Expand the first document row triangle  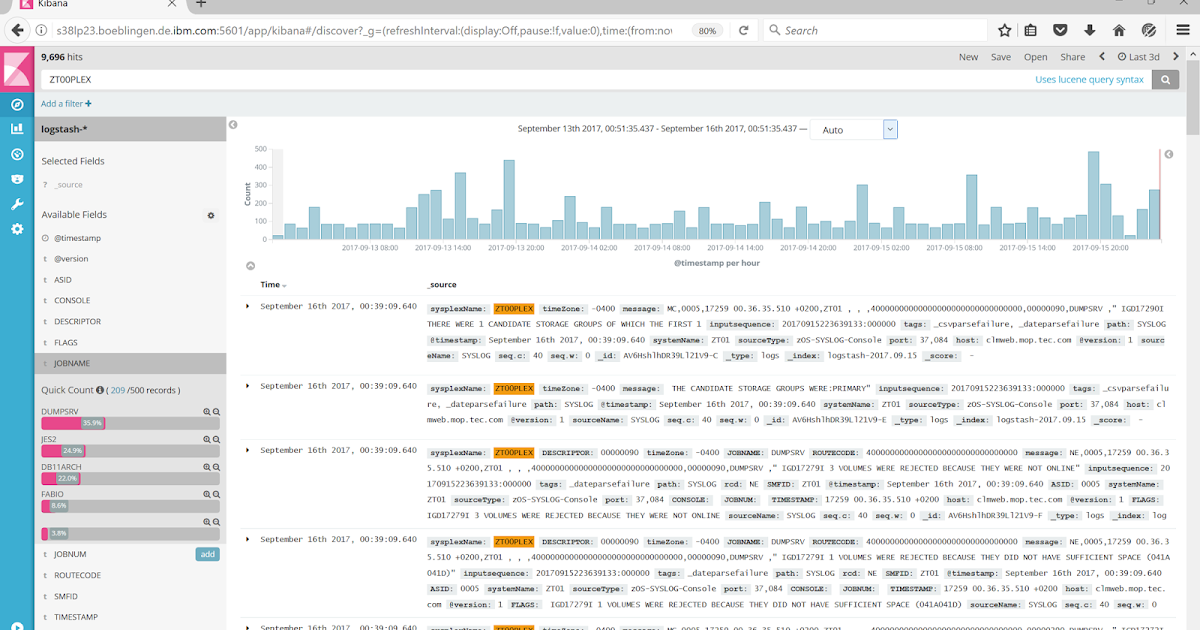pos(249,307)
